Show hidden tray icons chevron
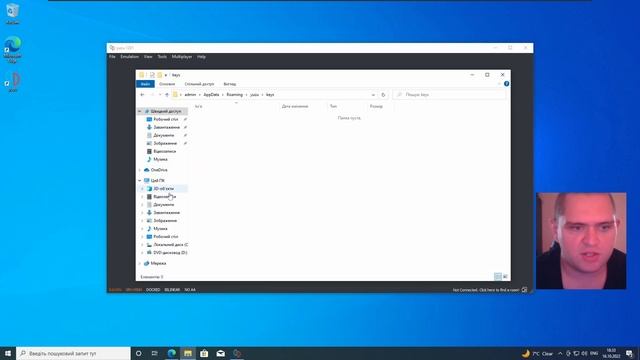Viewport: 640px width, 360px height. coord(560,353)
